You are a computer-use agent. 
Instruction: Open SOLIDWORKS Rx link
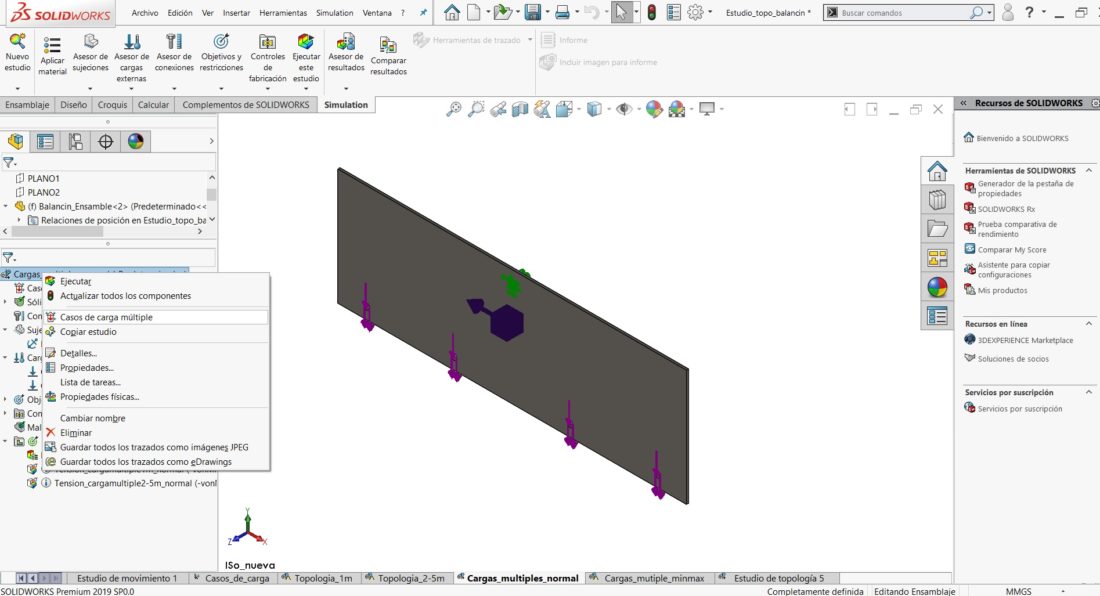tap(1006, 209)
